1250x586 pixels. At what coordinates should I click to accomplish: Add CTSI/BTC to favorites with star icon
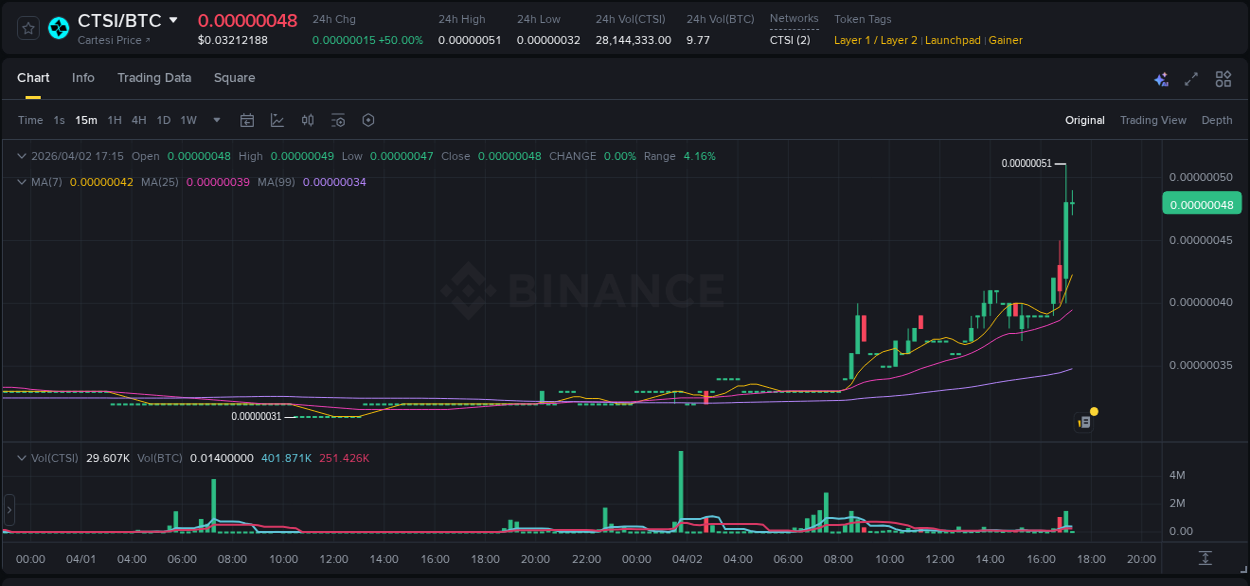tap(29, 28)
